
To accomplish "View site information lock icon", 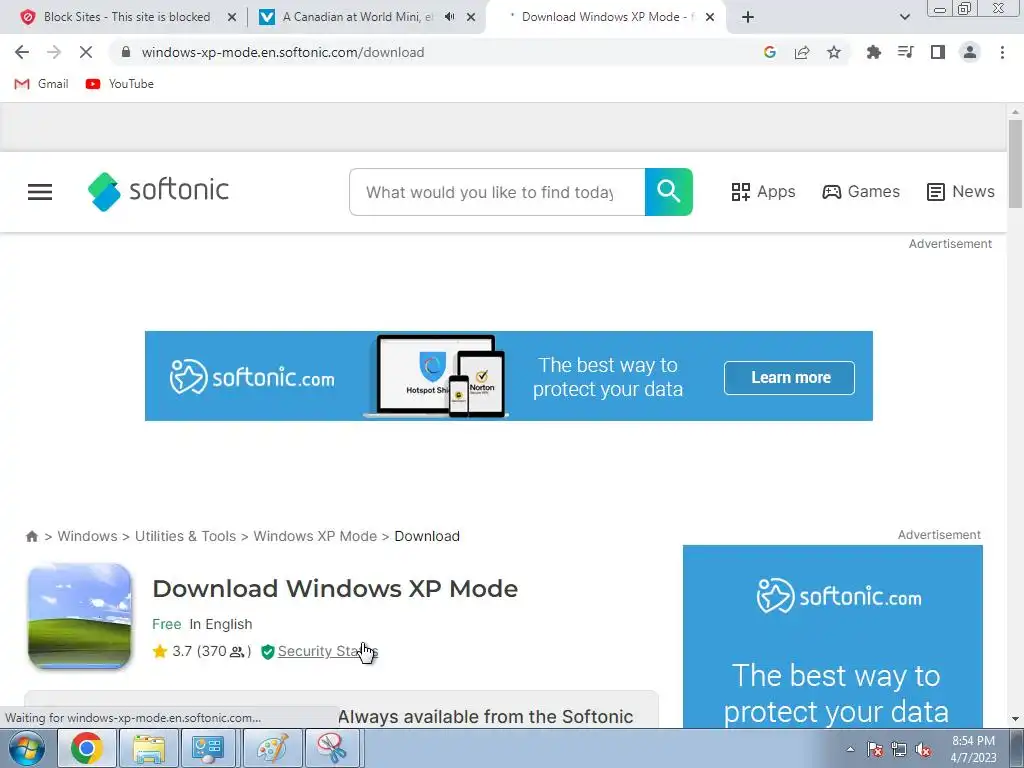I will pyautogui.click(x=126, y=52).
